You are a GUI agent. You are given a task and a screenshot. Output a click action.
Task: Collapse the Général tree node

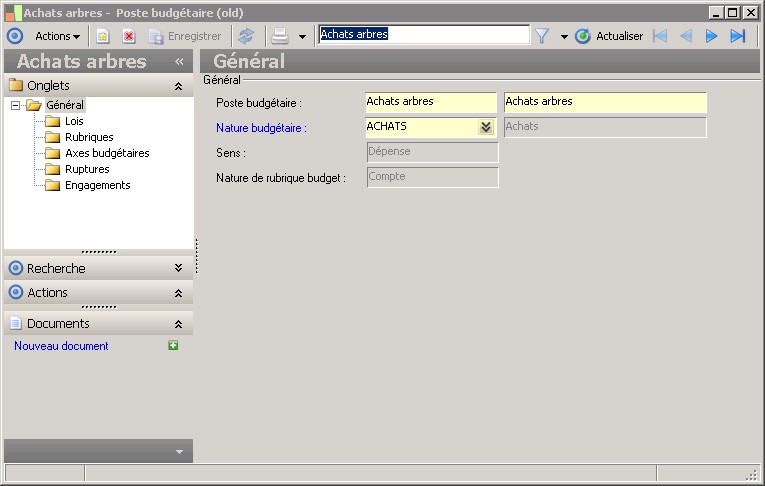(x=16, y=105)
